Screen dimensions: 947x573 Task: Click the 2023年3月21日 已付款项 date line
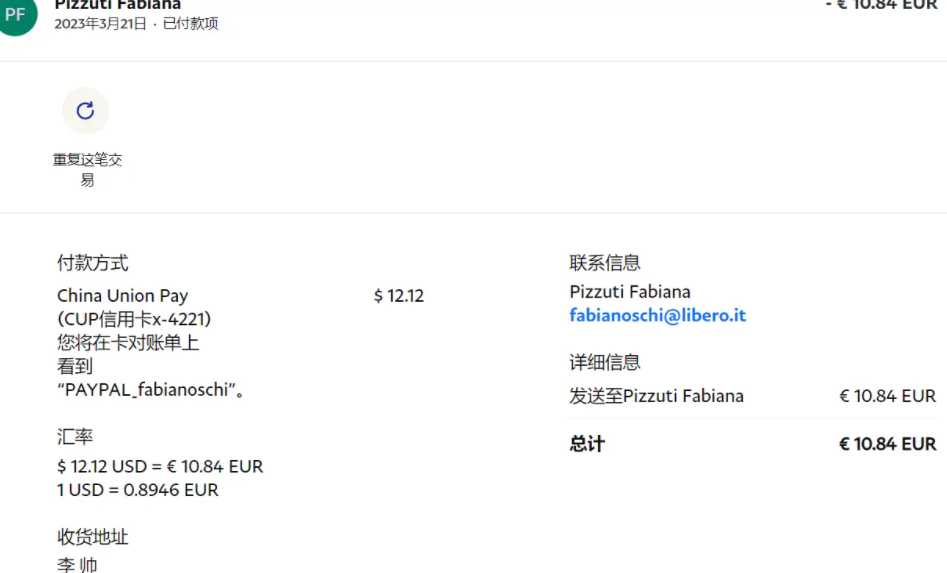[x=136, y=24]
